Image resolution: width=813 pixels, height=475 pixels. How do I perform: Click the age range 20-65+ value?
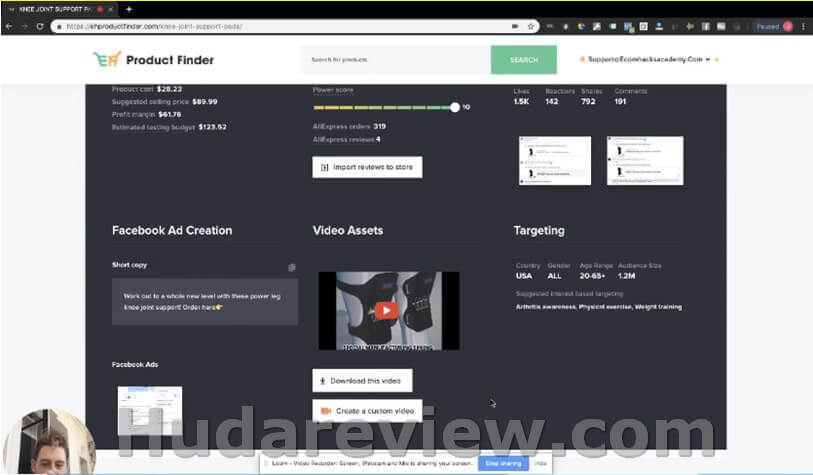[592, 276]
